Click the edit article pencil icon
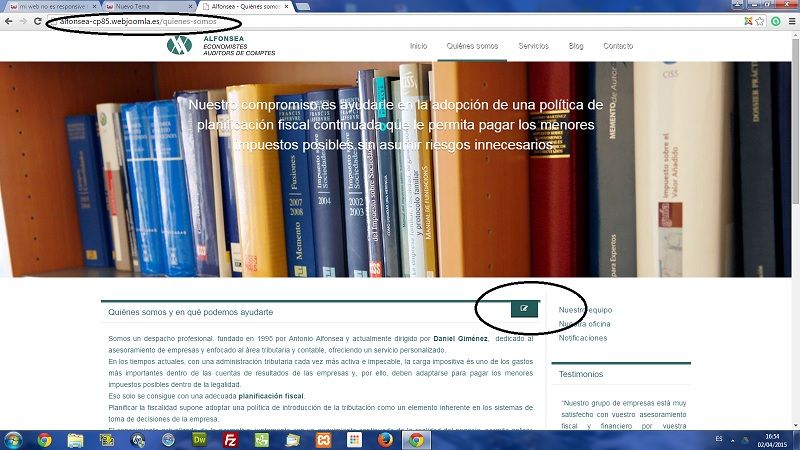 (524, 309)
